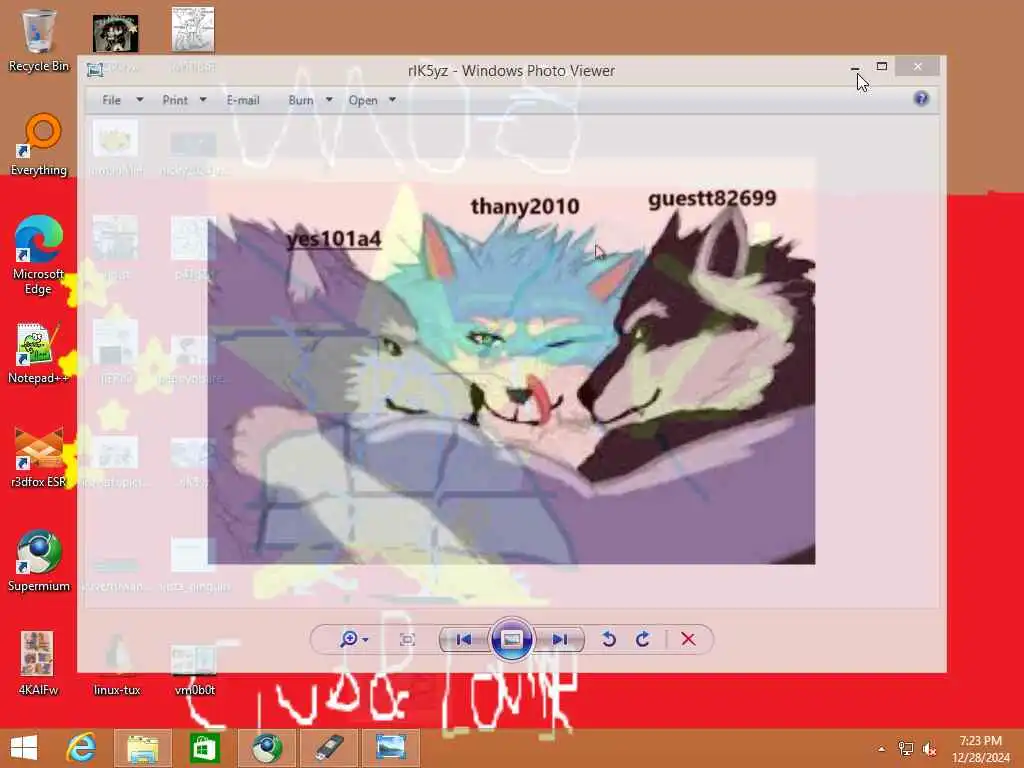
Task: Switch to Photo Viewer taskbar button
Action: click(x=391, y=748)
